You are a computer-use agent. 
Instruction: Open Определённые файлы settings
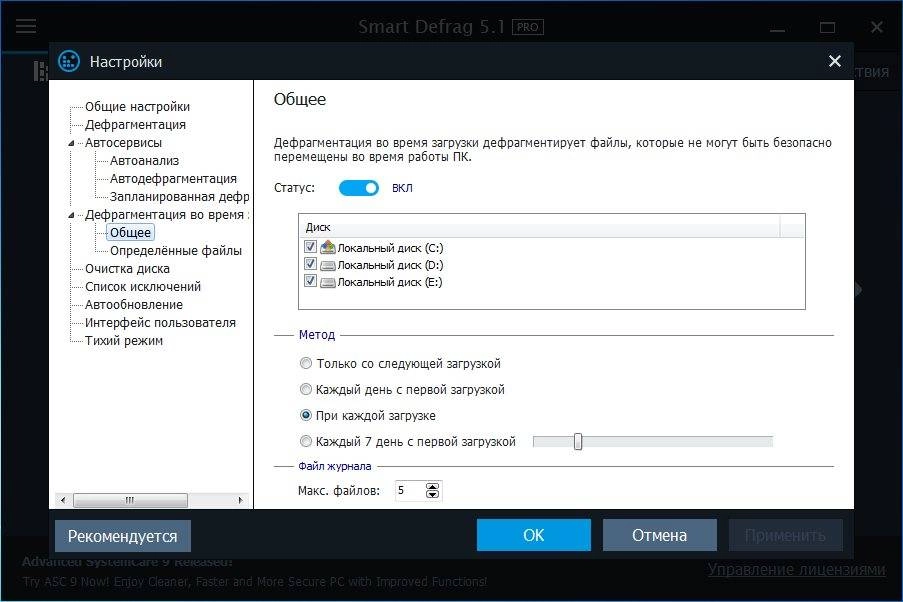click(x=176, y=251)
